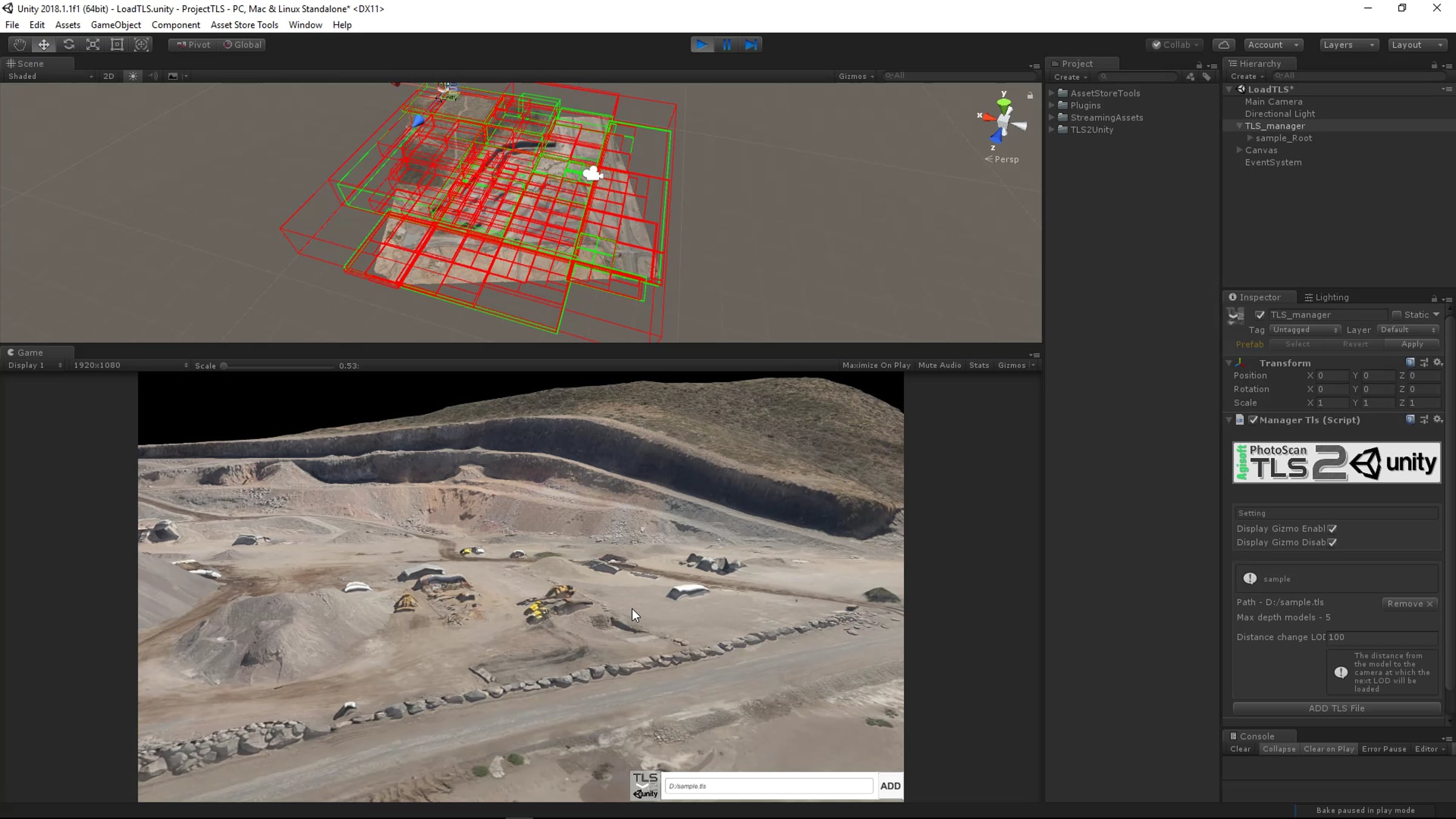The width and height of the screenshot is (1456, 819).
Task: Expand the Canvas hierarchy item
Action: coord(1239,150)
